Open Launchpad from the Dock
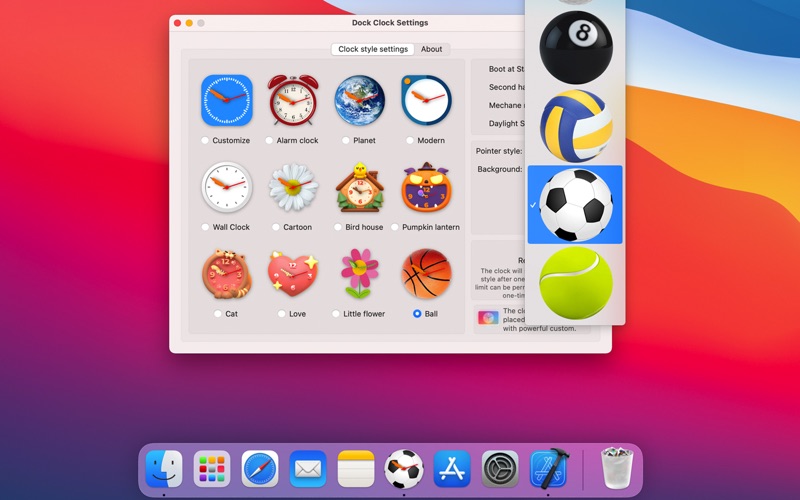The height and width of the screenshot is (500, 800). coord(212,469)
